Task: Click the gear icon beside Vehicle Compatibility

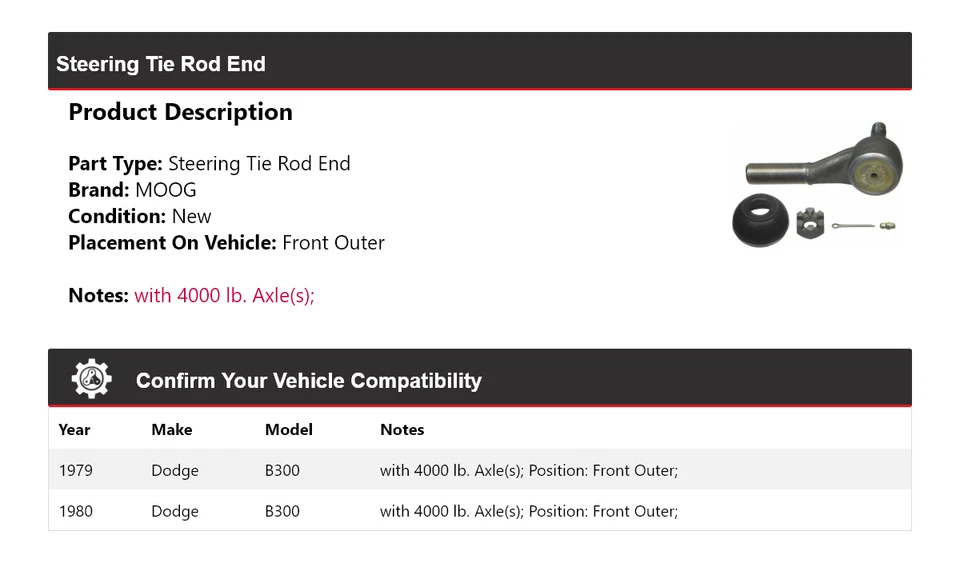Action: pyautogui.click(x=91, y=379)
